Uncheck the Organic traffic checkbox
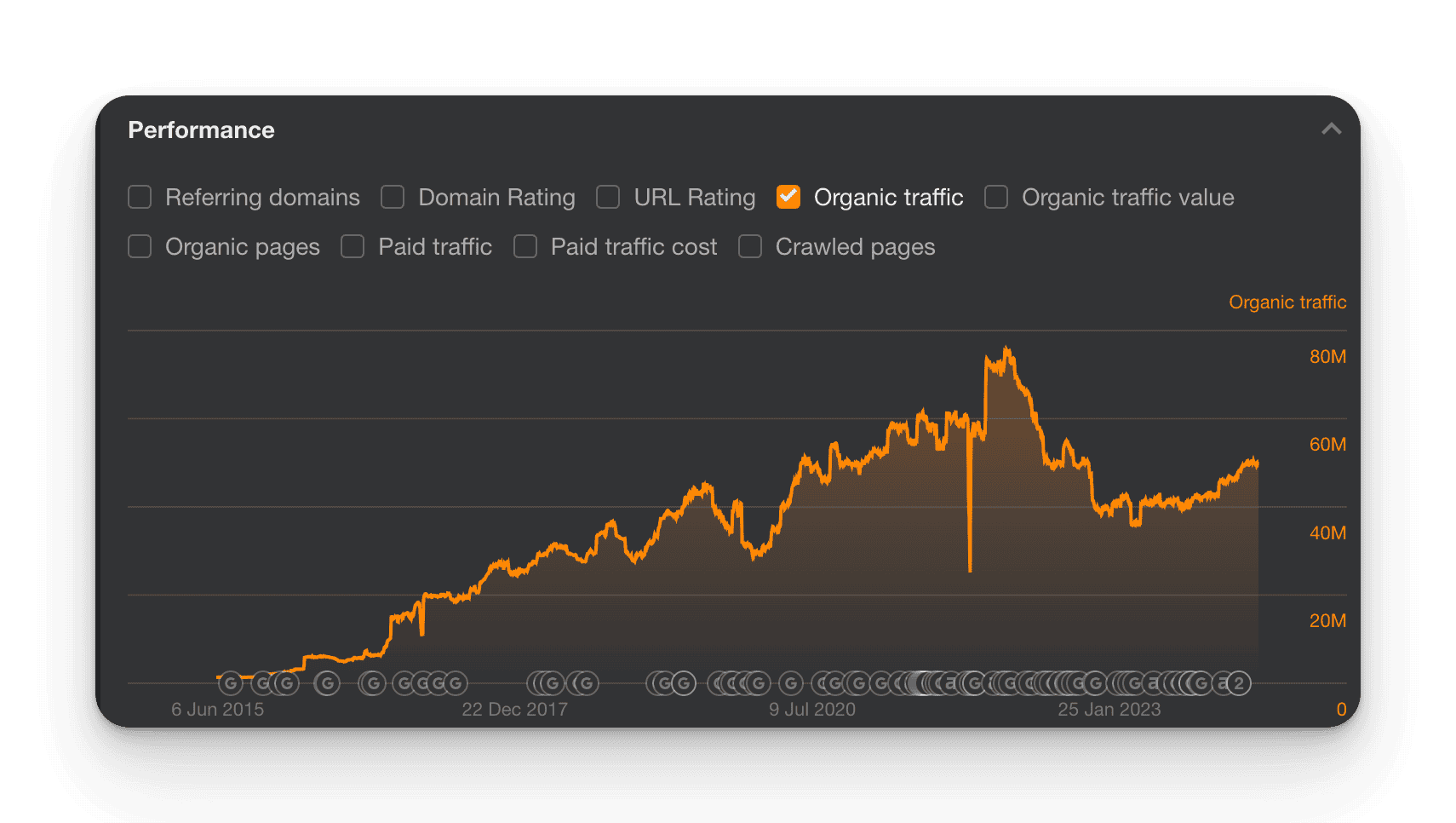Viewport: 1456px width, 823px height. coord(788,198)
